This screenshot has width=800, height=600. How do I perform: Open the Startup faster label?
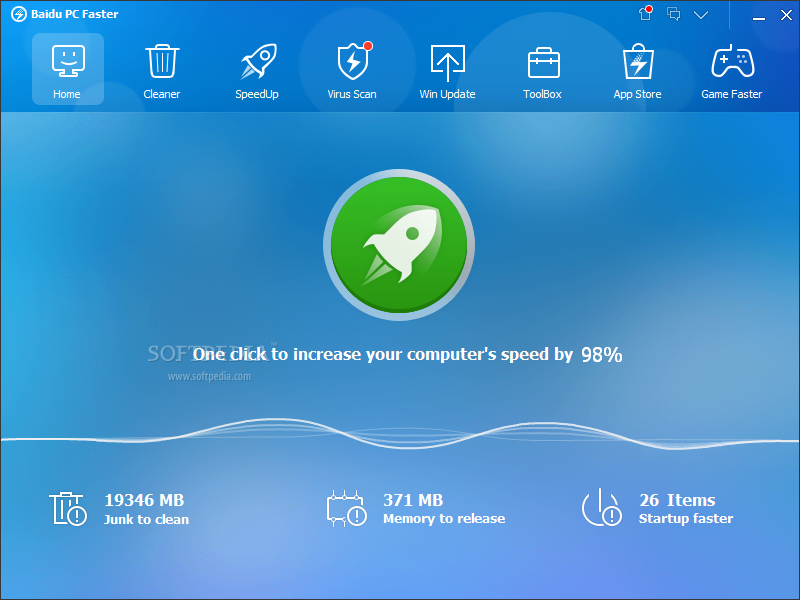pos(686,518)
